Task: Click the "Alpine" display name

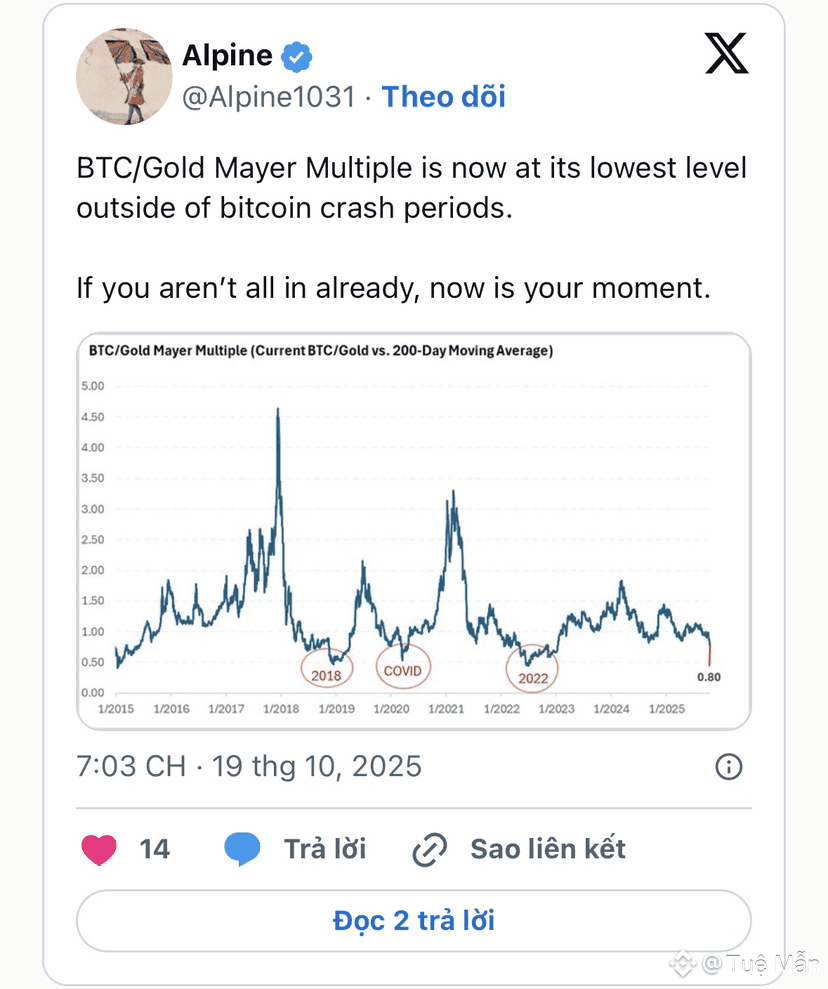Action: tap(229, 56)
